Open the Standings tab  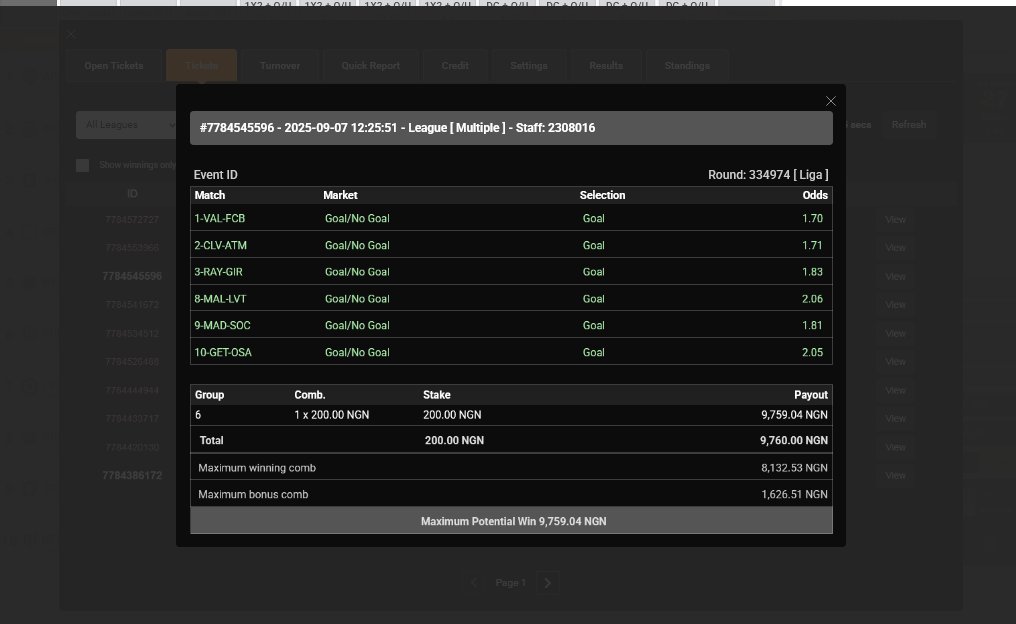pos(687,65)
